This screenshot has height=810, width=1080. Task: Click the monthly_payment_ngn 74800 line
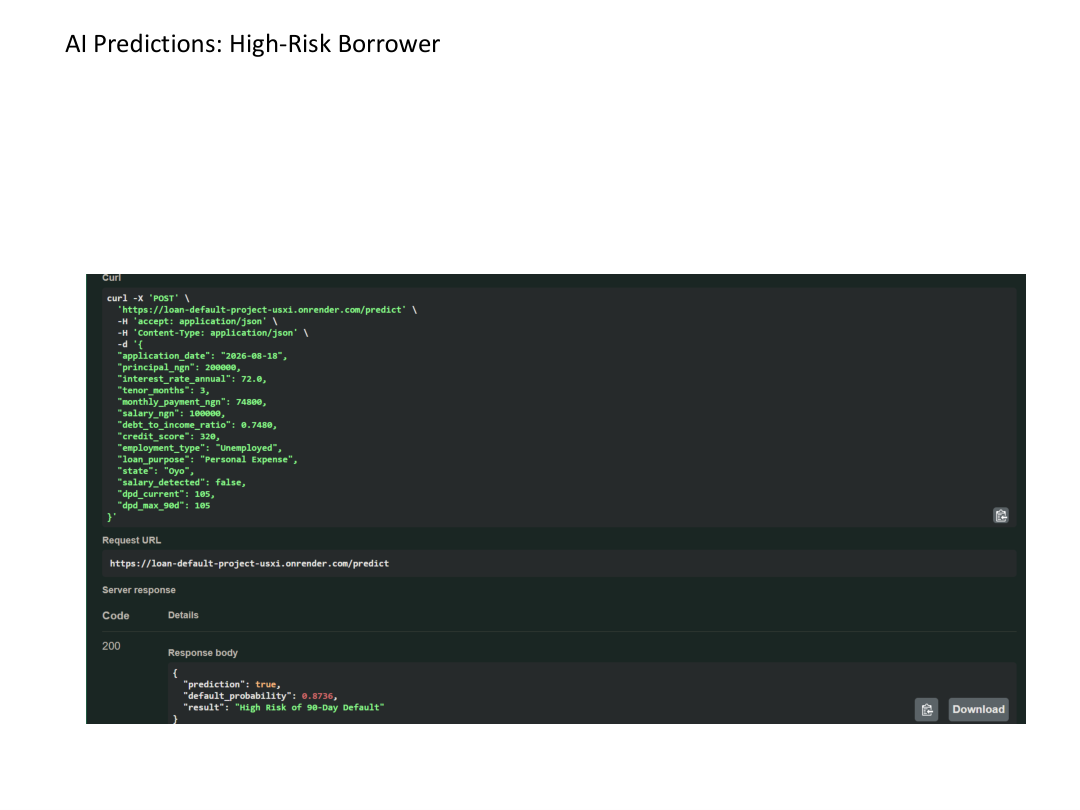coord(192,402)
